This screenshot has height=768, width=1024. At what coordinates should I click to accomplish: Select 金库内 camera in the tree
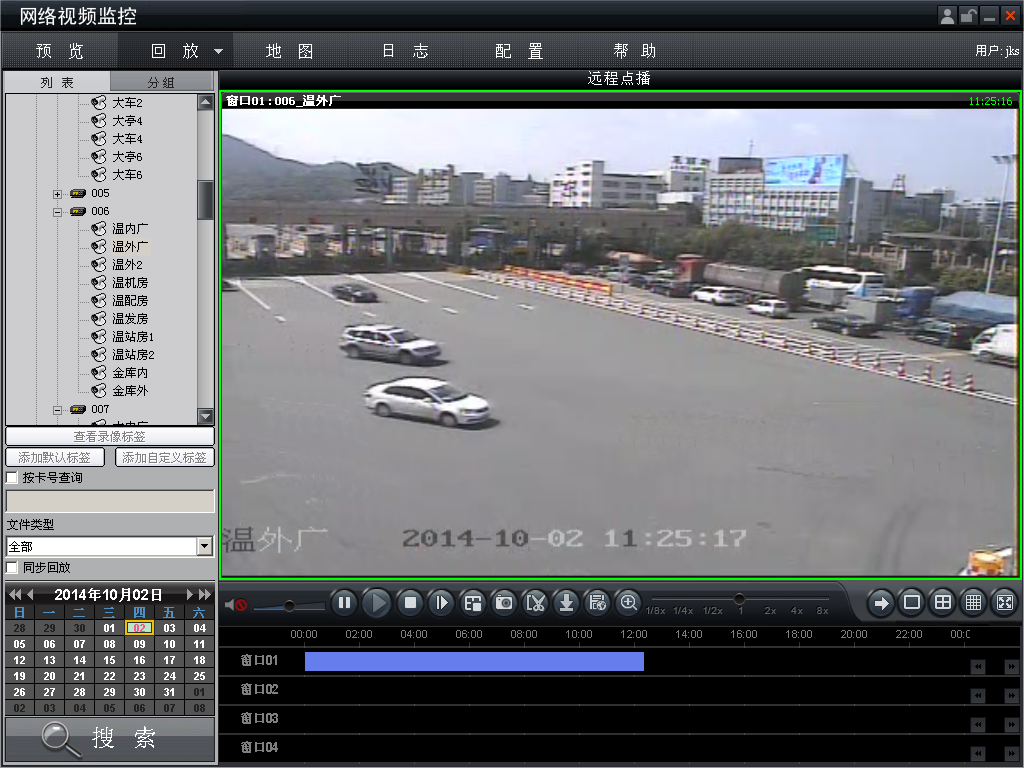129,373
